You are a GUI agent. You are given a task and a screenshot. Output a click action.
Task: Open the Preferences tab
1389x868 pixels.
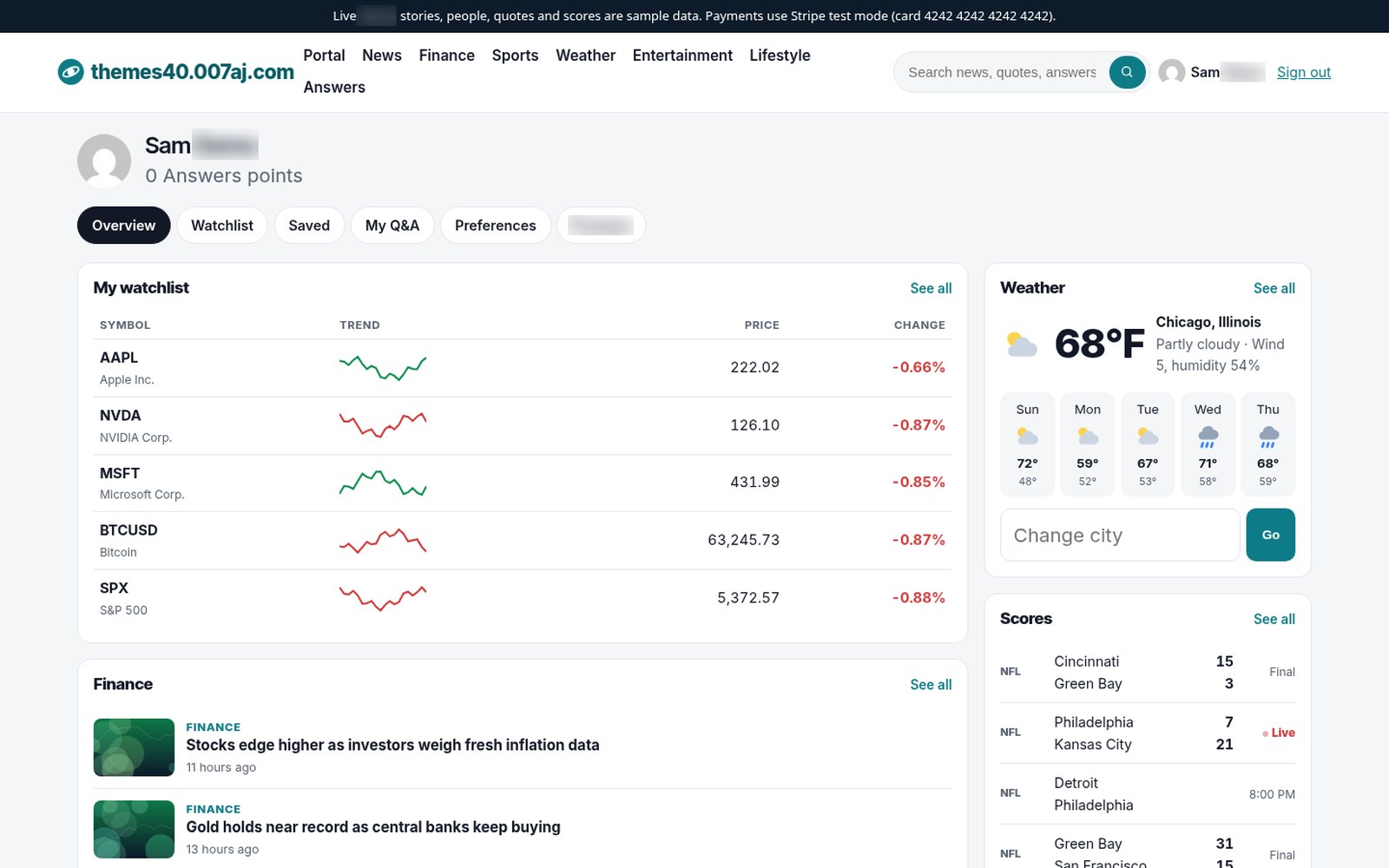point(496,226)
